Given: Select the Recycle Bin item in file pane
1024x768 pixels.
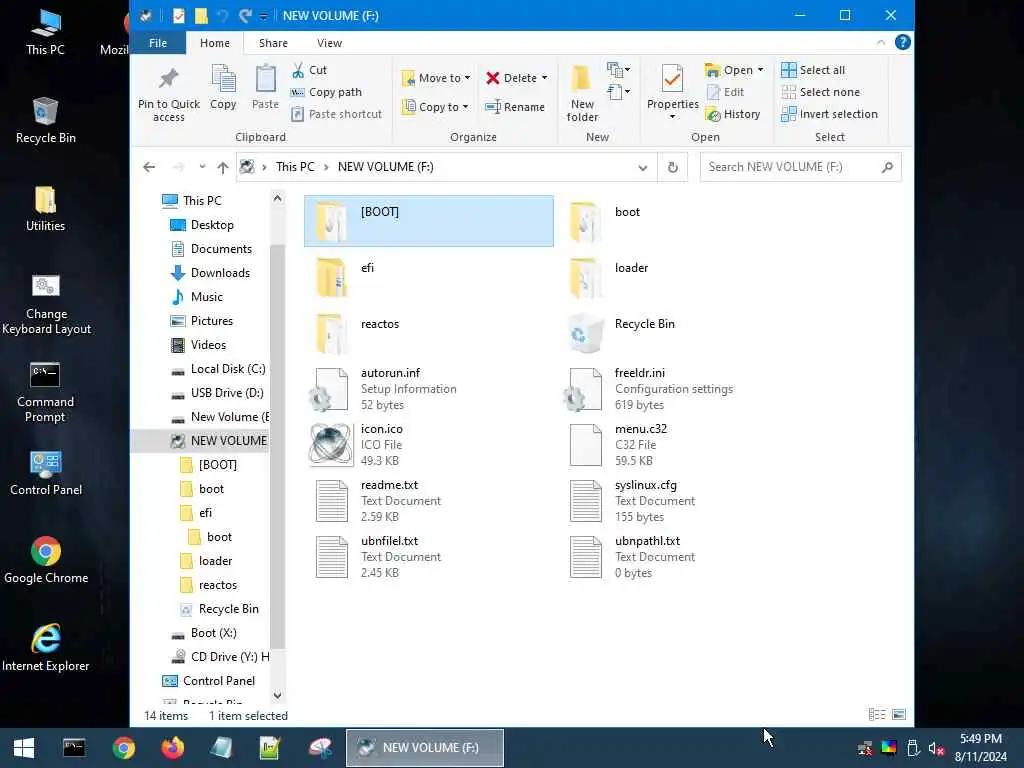Looking at the screenshot, I should (682, 333).
